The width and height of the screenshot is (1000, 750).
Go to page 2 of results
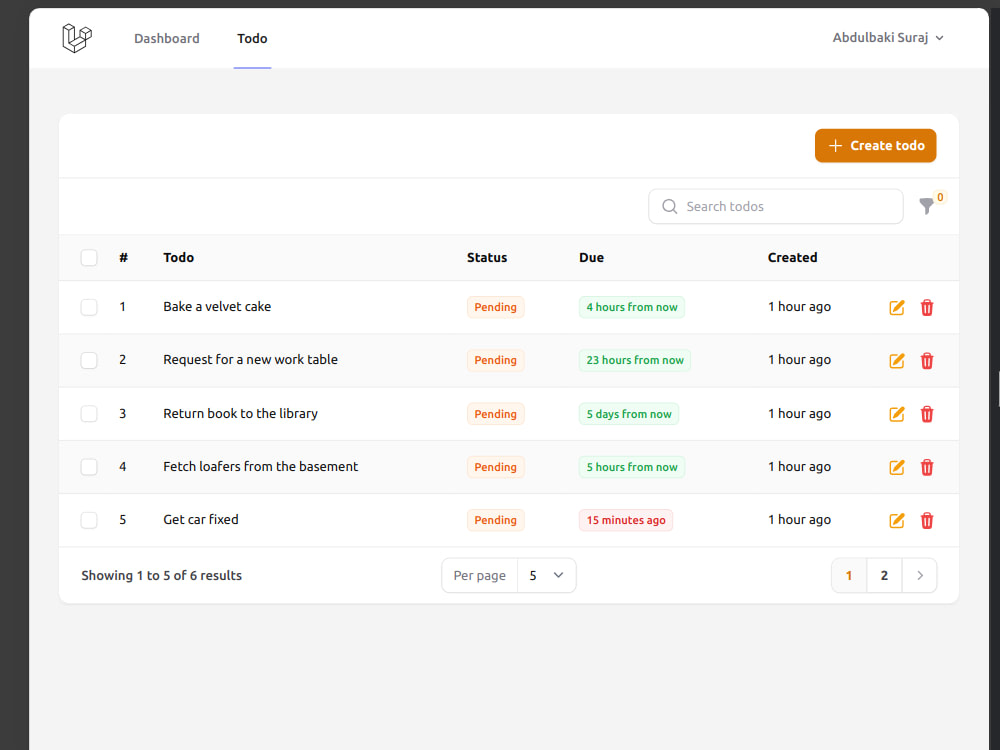point(884,575)
